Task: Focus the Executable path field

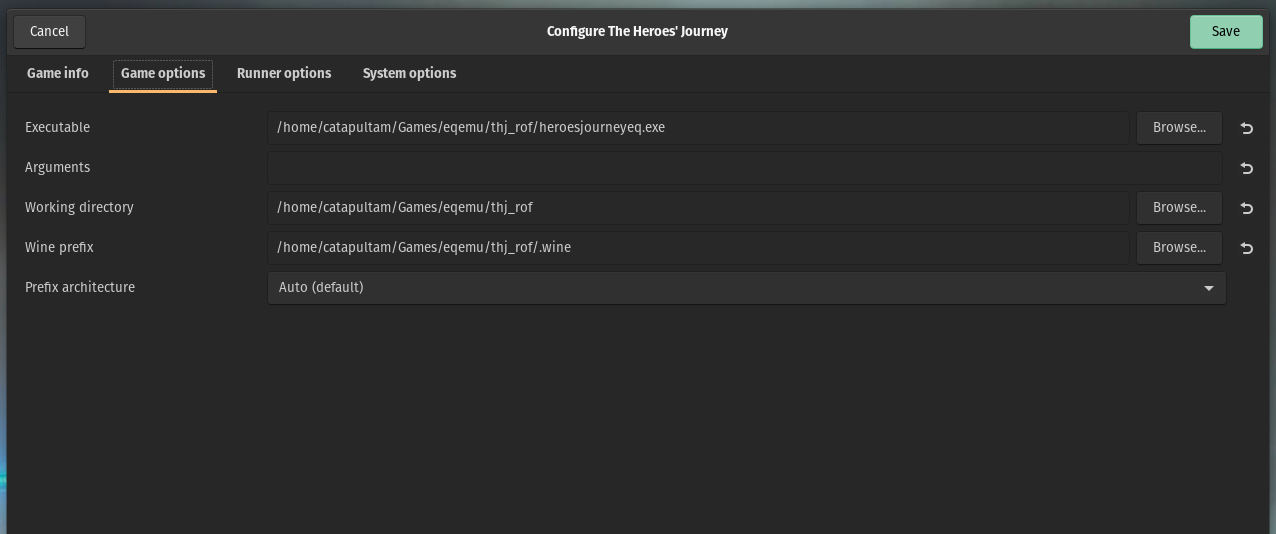Action: coord(698,128)
